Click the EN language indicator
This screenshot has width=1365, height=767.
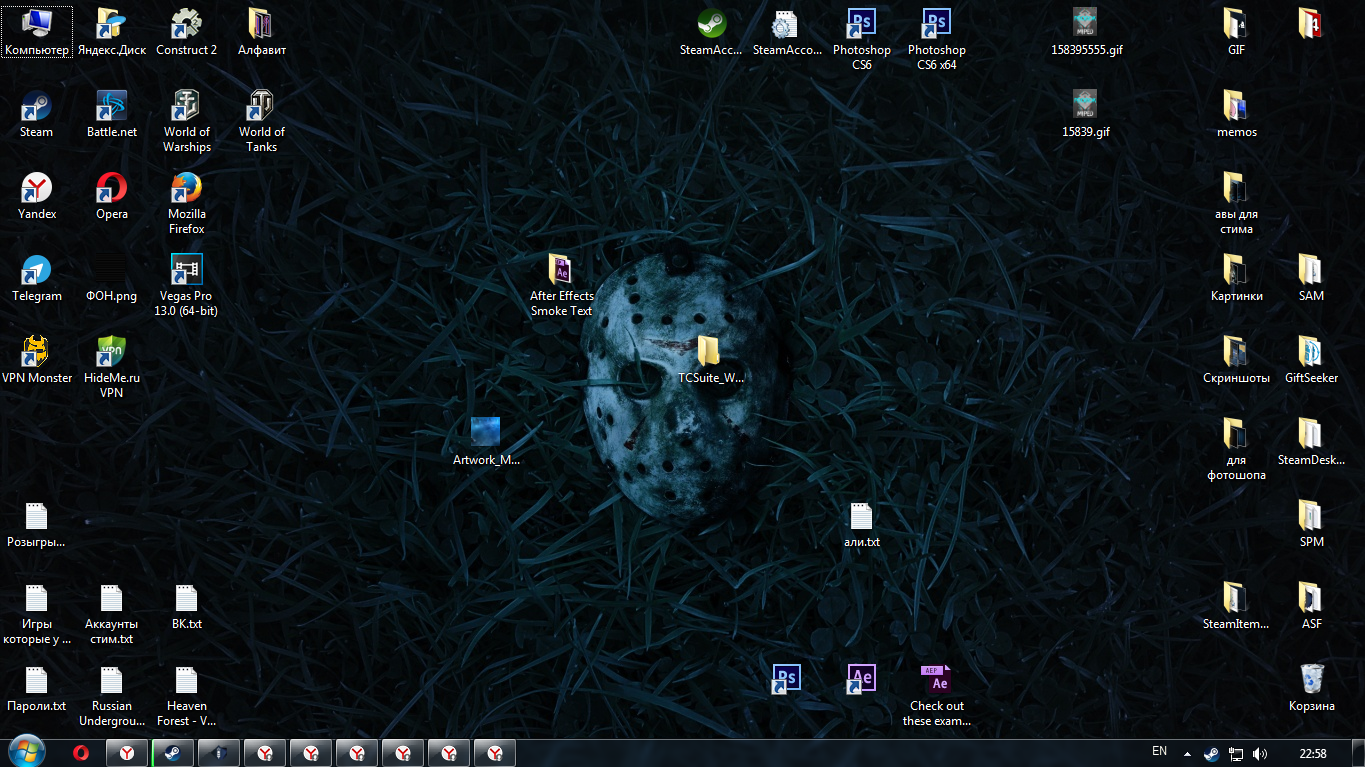click(x=1160, y=752)
